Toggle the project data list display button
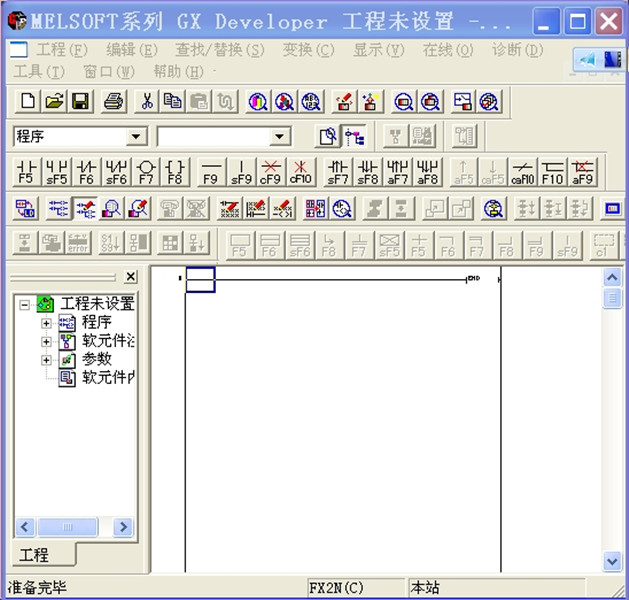The image size is (629, 600). pyautogui.click(x=354, y=137)
